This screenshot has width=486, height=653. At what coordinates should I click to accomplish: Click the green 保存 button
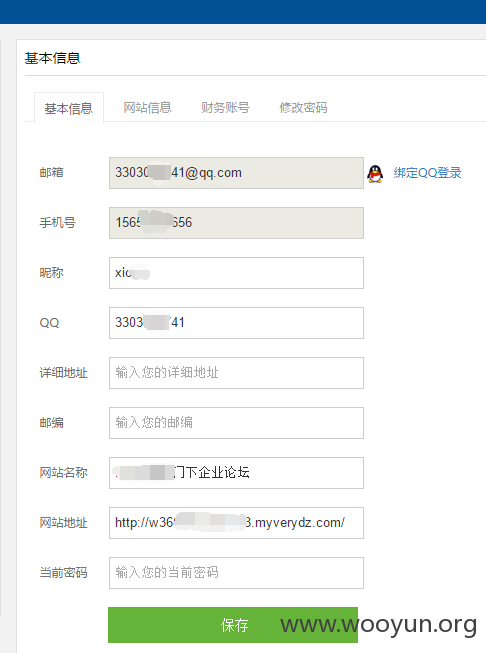click(x=233, y=625)
